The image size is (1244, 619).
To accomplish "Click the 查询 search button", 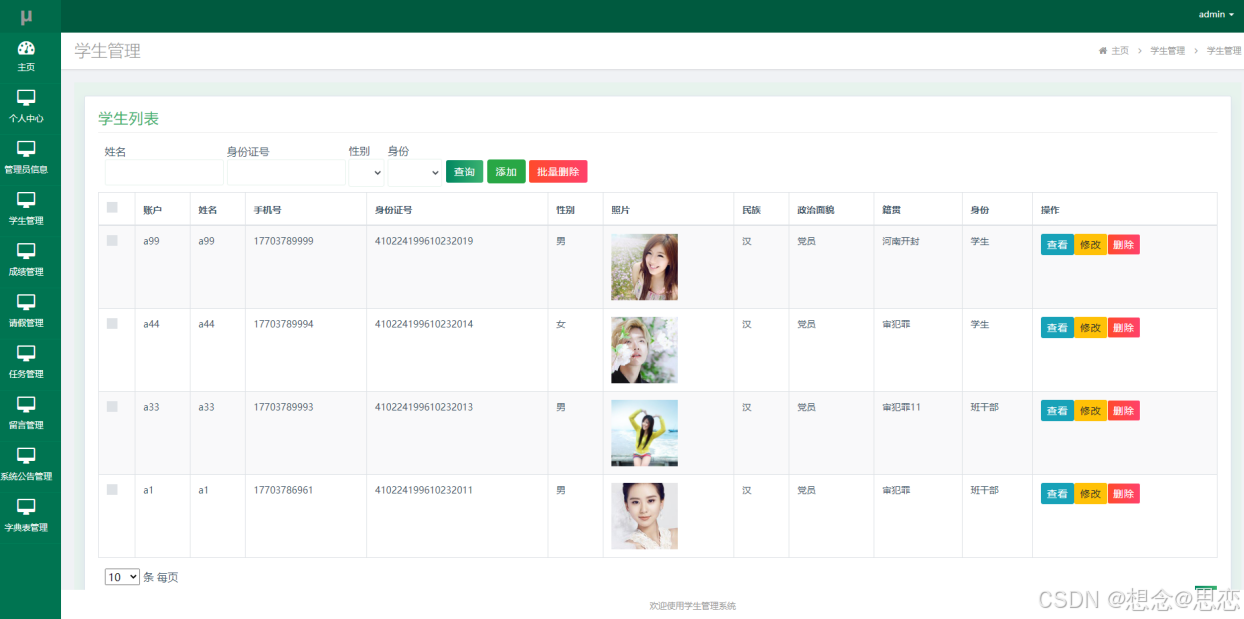I will click(x=464, y=172).
